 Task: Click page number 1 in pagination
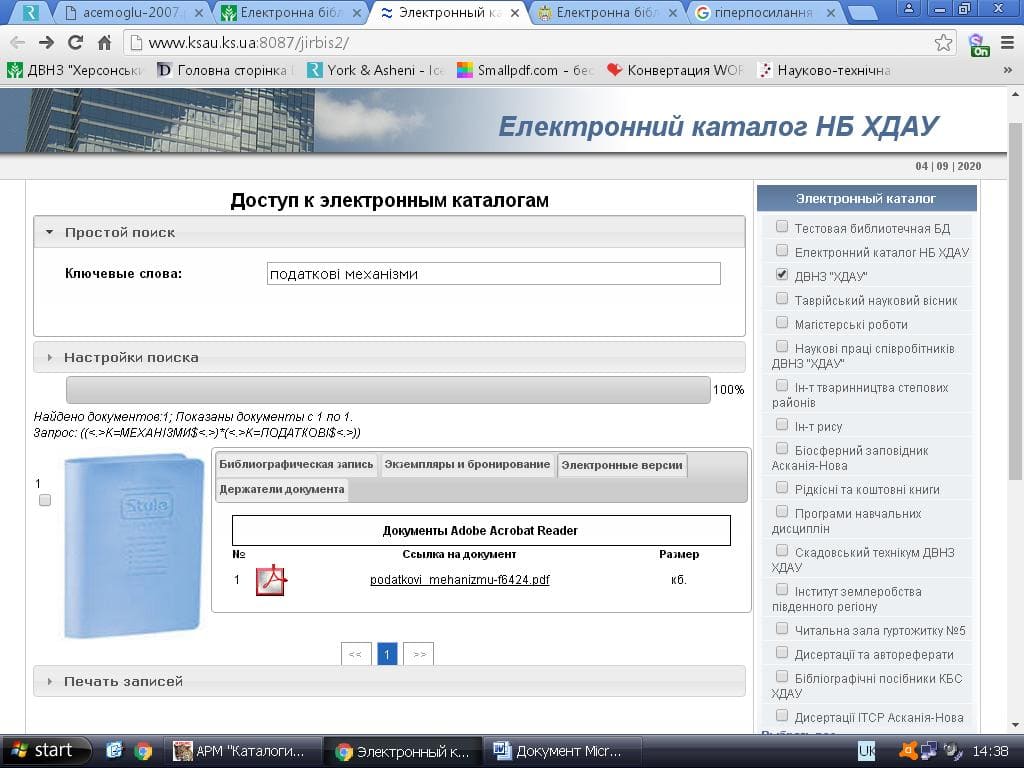(x=387, y=654)
